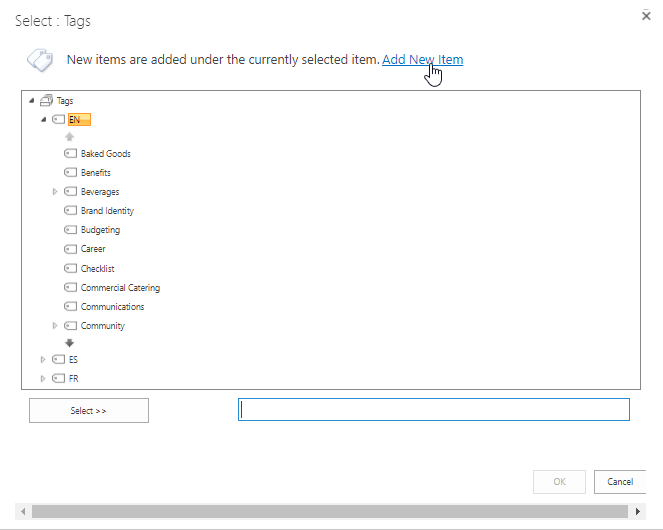Click the tag icon next to EN
This screenshot has height=530, width=663.
click(x=58, y=120)
